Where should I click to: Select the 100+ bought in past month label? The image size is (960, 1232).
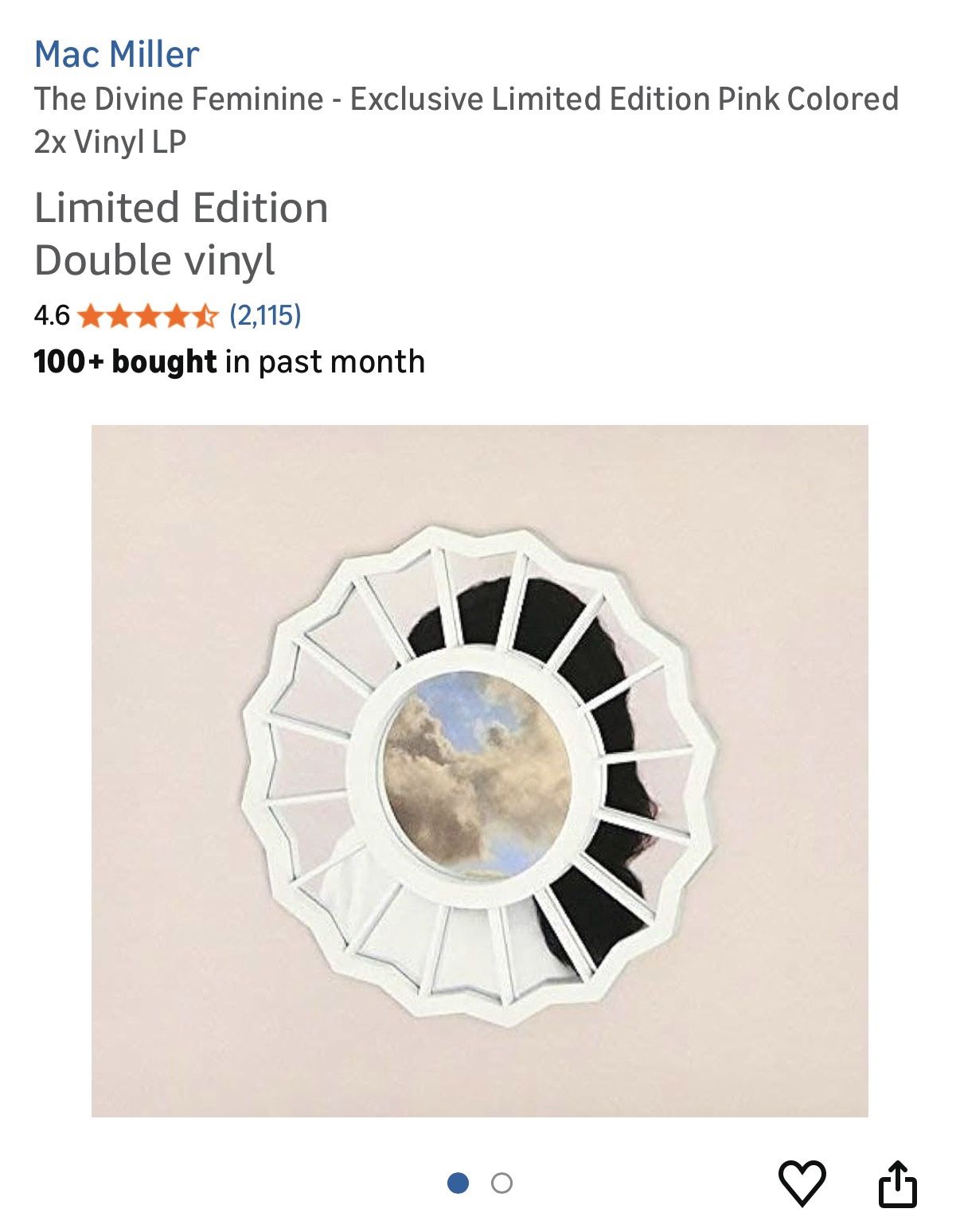228,361
